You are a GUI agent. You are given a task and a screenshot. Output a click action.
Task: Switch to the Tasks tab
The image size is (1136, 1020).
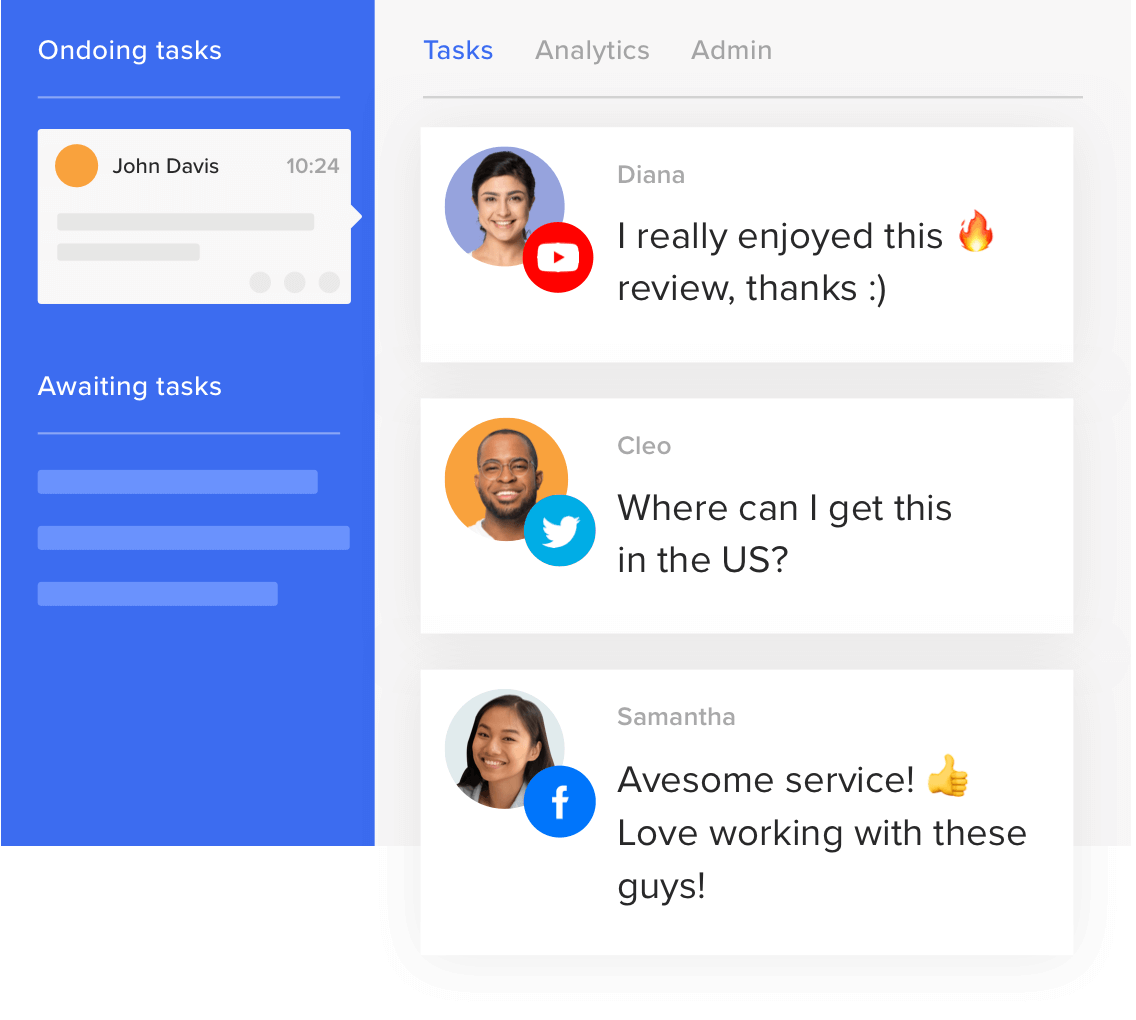tap(458, 50)
